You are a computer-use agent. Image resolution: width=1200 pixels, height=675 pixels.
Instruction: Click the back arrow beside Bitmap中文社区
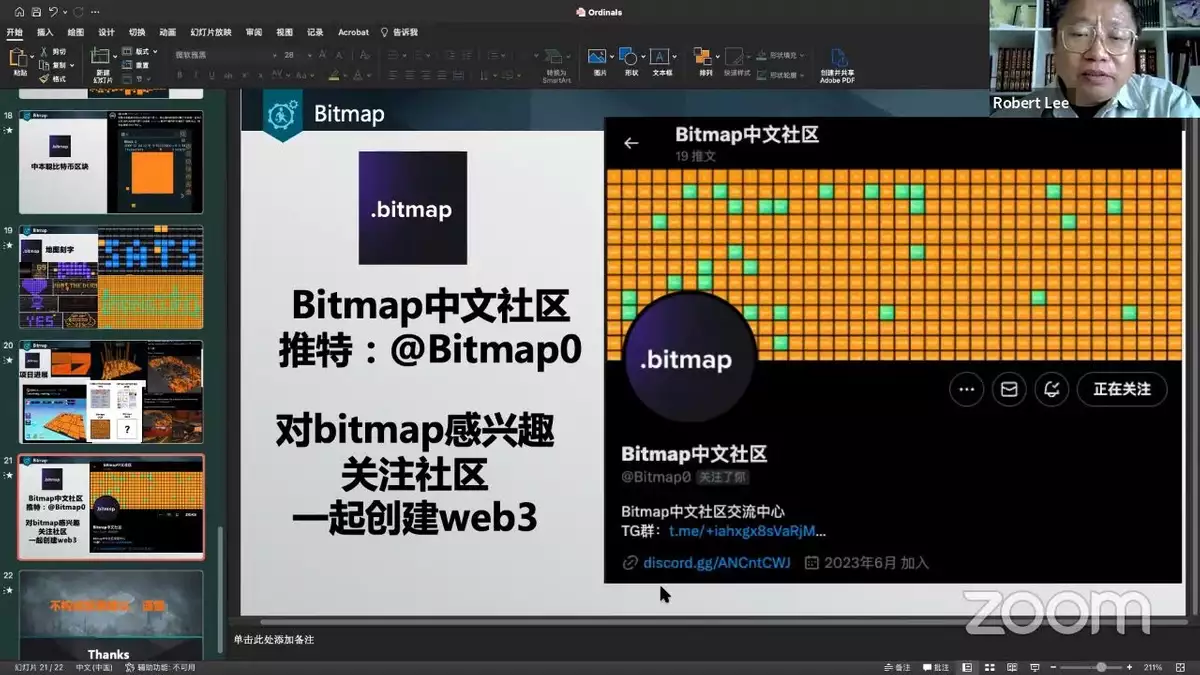631,143
